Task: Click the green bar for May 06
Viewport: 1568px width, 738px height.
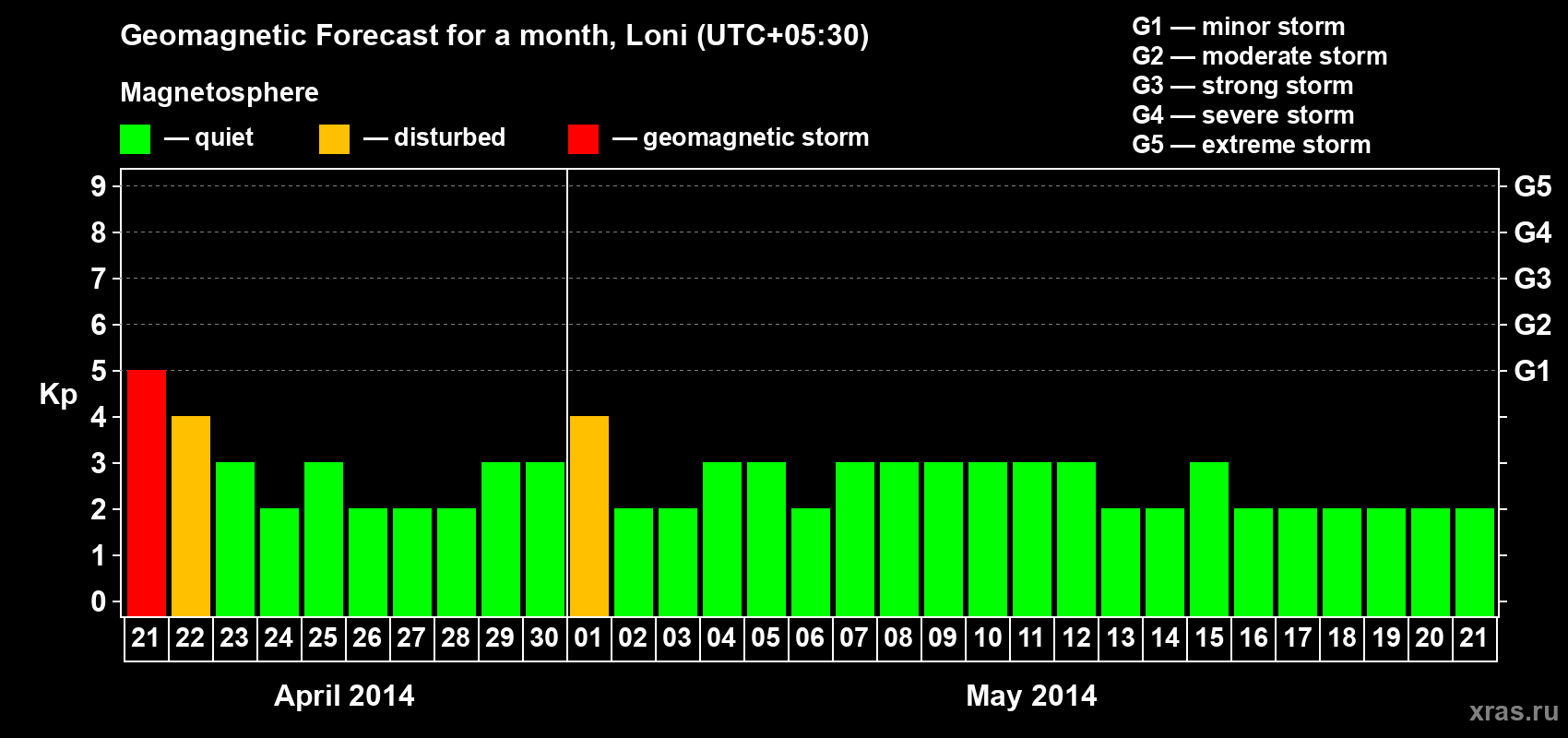Action: [811, 563]
